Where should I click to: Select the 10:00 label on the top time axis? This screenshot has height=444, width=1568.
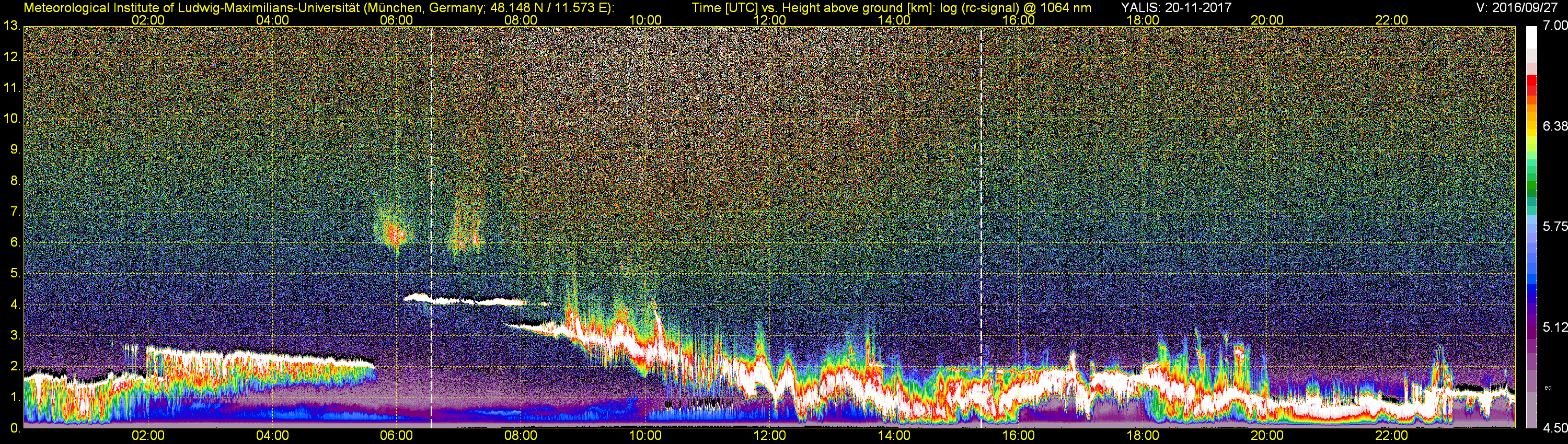point(645,20)
